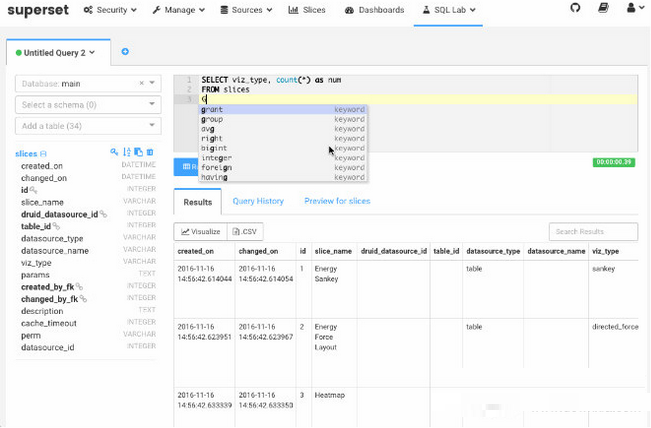
Task: Choose 'group' keyword from autocomplete list
Action: (x=283, y=119)
